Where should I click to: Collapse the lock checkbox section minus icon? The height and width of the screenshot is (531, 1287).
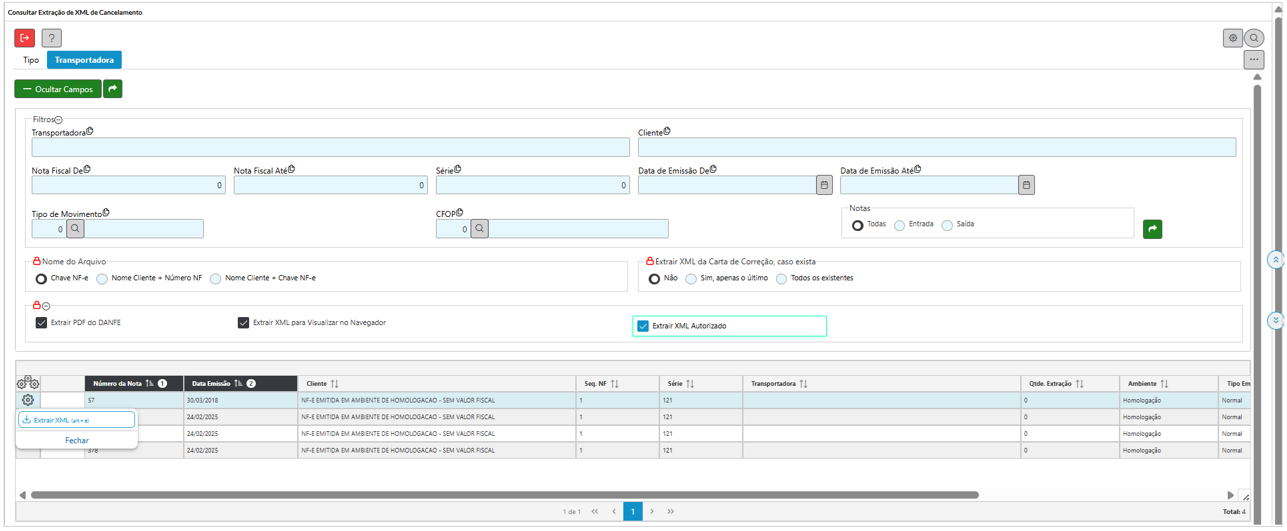(x=46, y=306)
